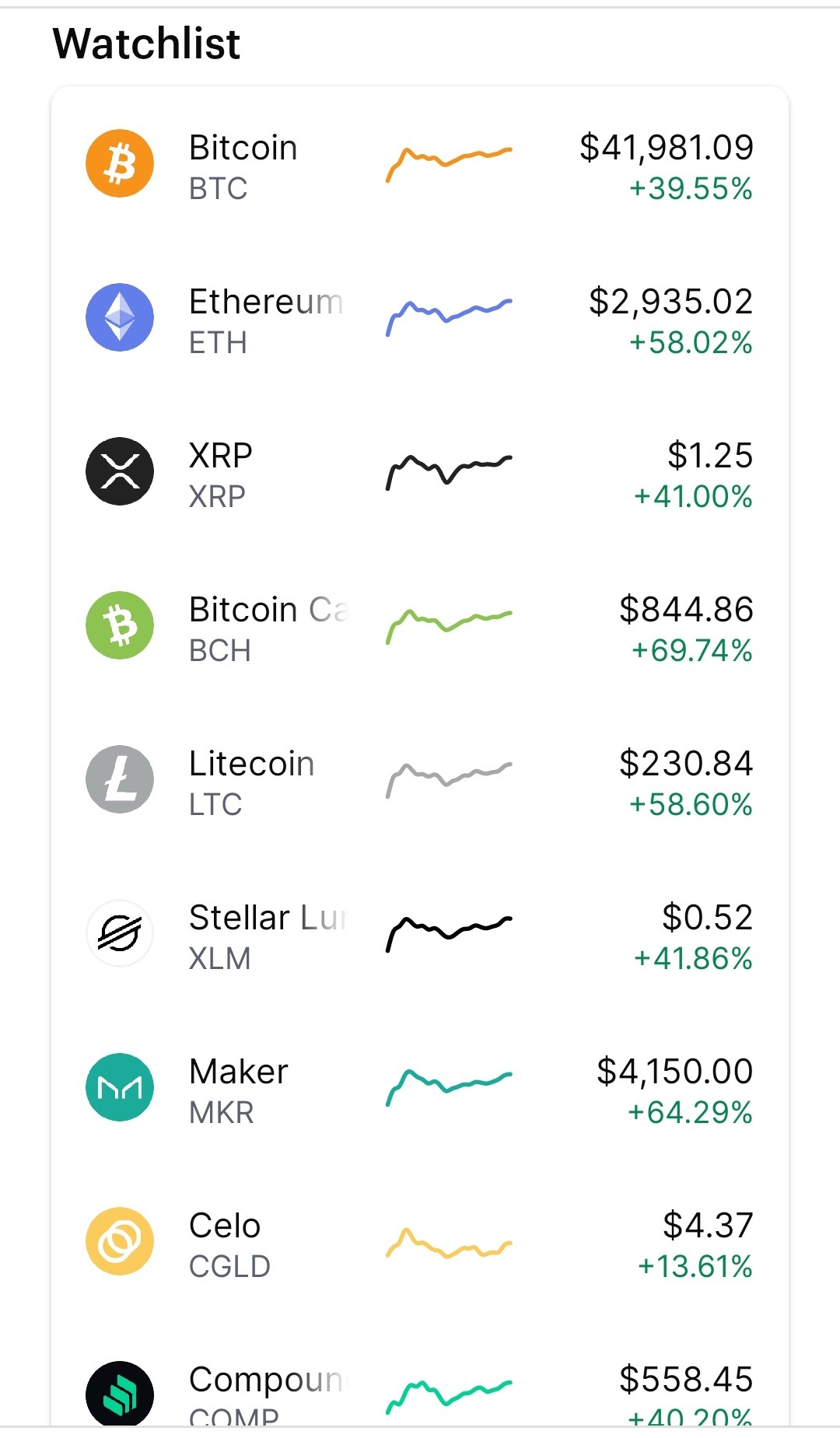The width and height of the screenshot is (840, 1438).
Task: Tap the Maker price $4,150.00
Action: point(674,1071)
